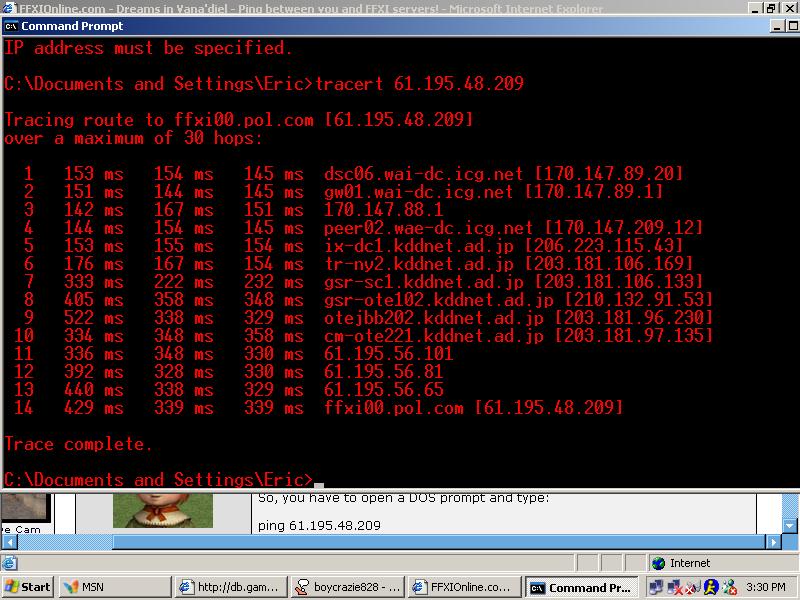Click hop 8 host gsr-ote102.kddnet.ad.jp
Viewport: 800px width, 600px height.
pyautogui.click(x=438, y=301)
